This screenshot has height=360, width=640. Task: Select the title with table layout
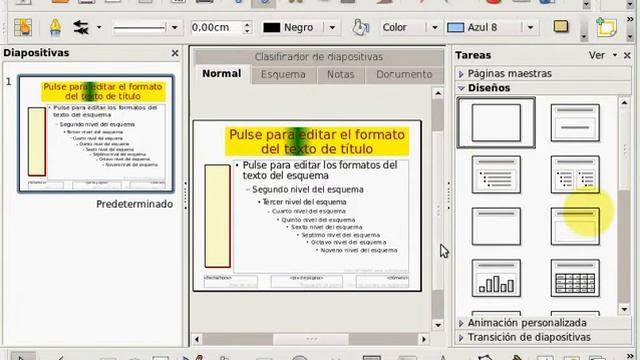(575, 278)
